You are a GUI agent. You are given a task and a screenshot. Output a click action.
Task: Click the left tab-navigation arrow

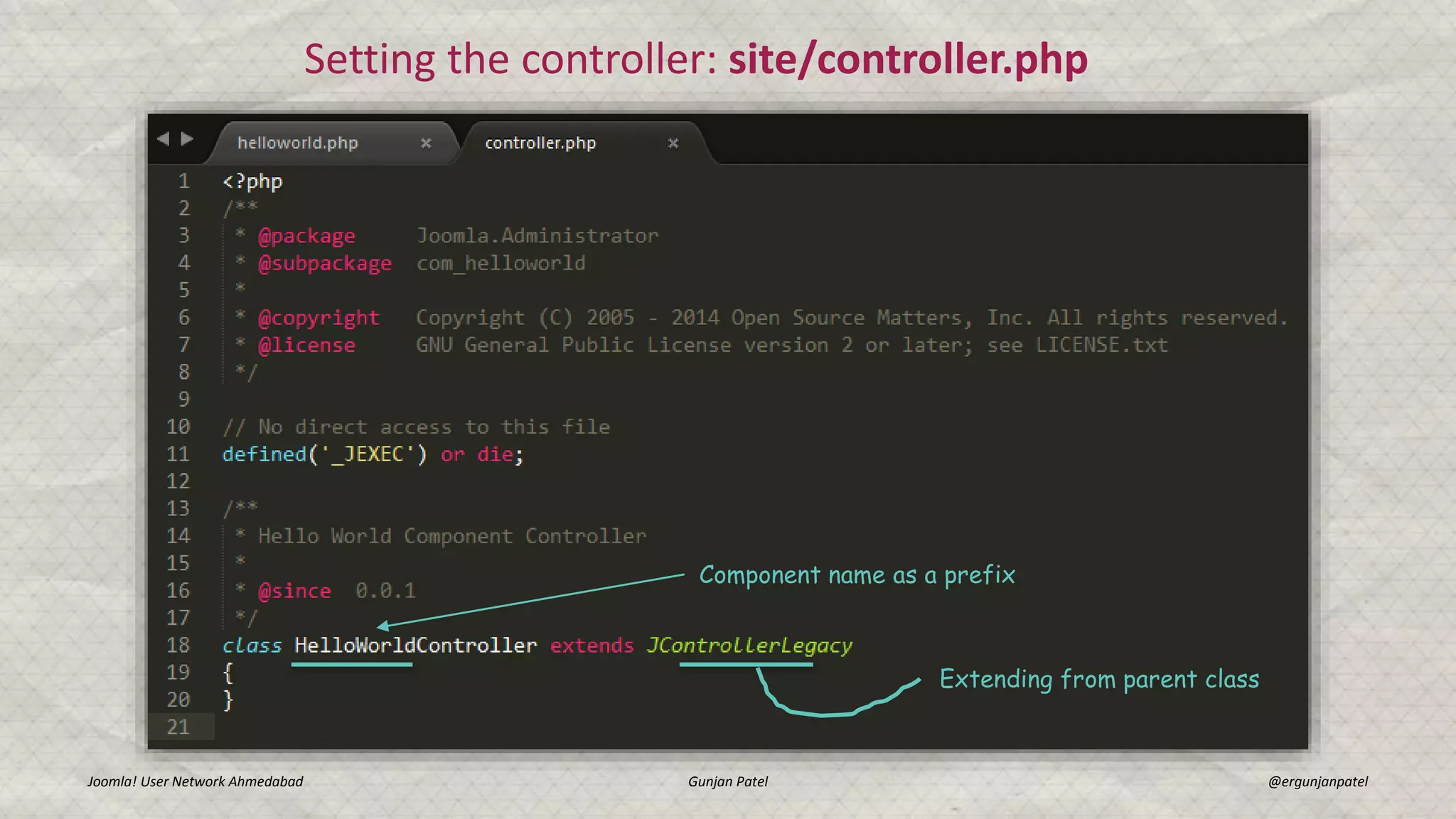tap(164, 139)
